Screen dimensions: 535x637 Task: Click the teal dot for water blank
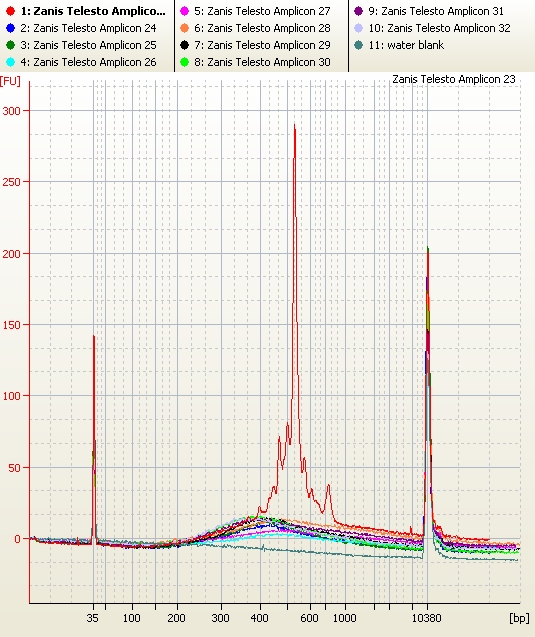point(358,45)
